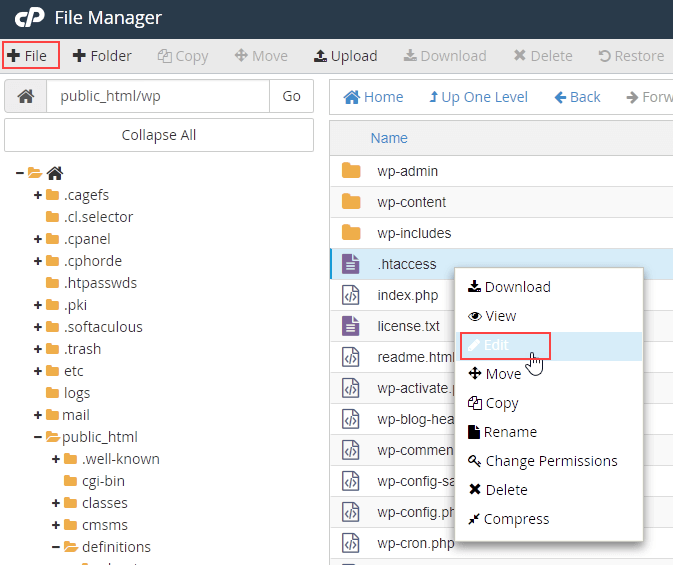Click the readme.html file icon
673x565 pixels.
click(351, 357)
